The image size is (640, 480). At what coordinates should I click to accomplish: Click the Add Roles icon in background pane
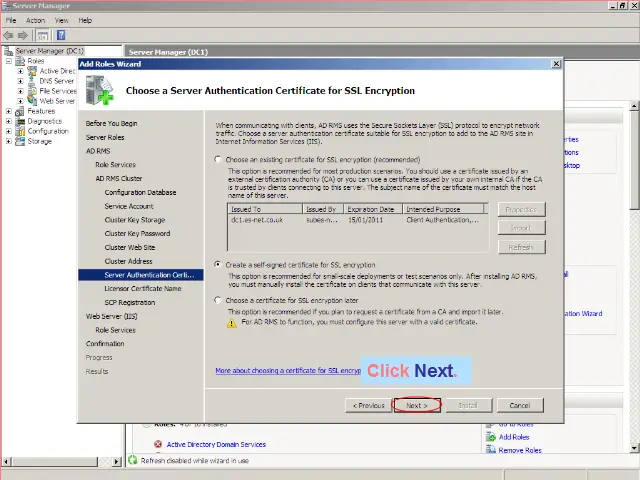click(x=491, y=437)
